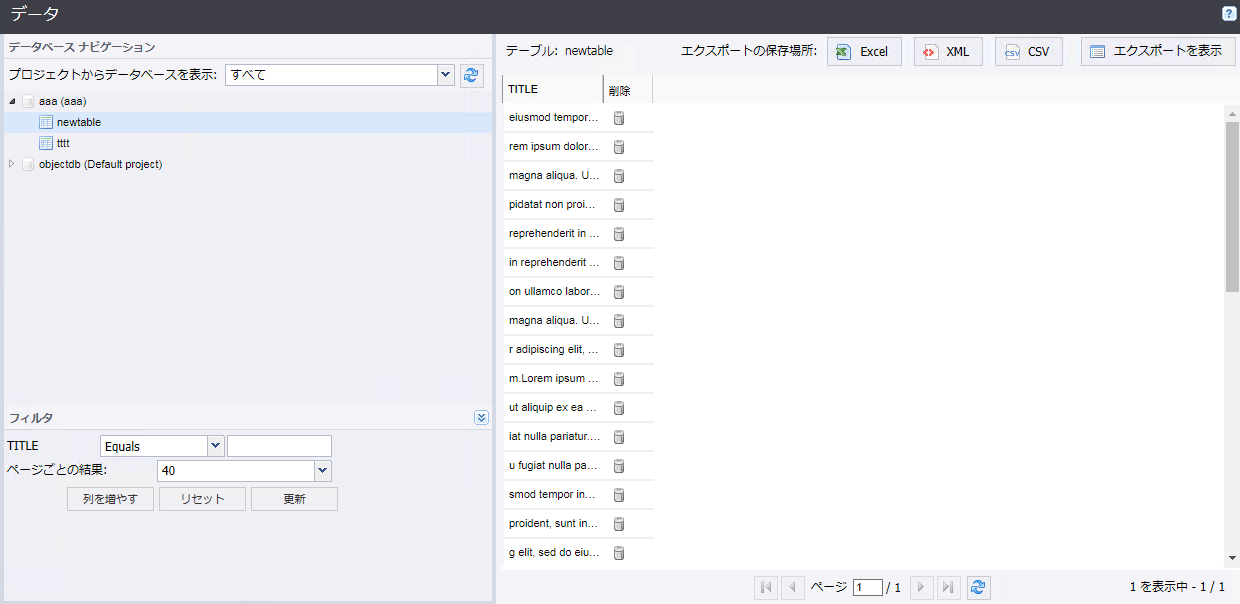Delete the 'm.Lorem ipsum' row
The height and width of the screenshot is (604, 1240).
point(618,379)
